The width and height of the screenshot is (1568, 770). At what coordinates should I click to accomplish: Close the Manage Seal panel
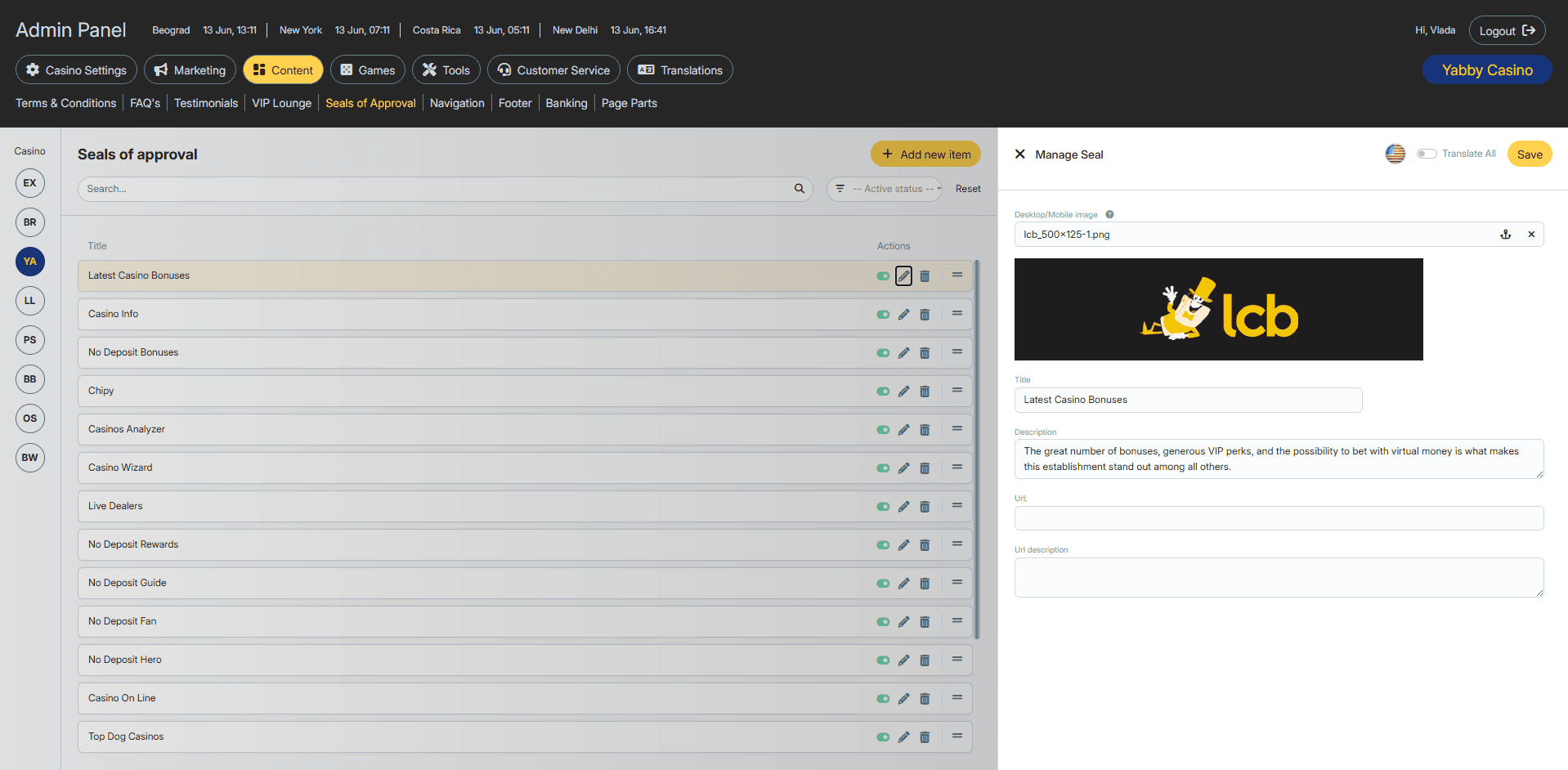1020,154
